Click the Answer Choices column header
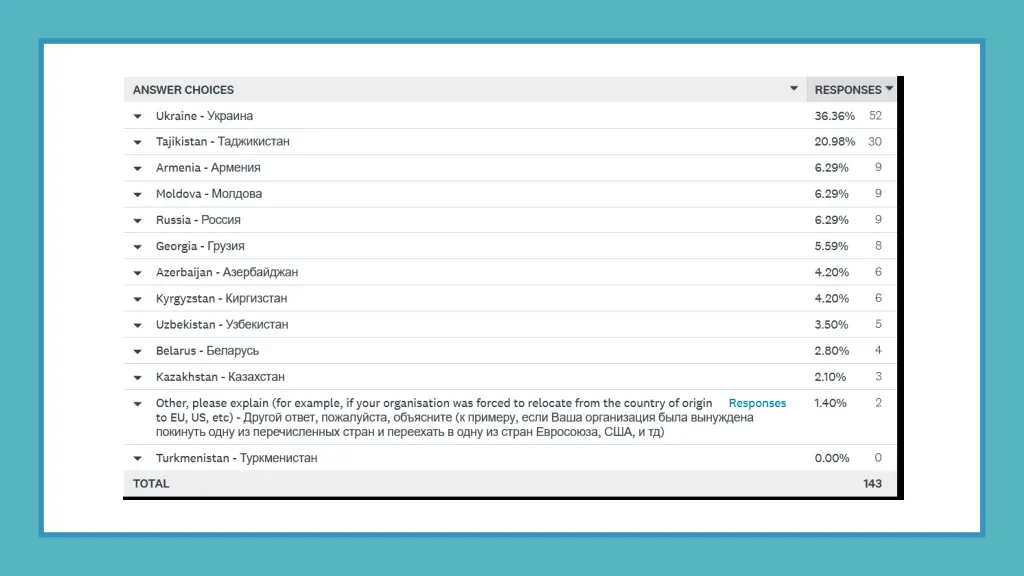Viewport: 1024px width, 576px height. point(183,90)
